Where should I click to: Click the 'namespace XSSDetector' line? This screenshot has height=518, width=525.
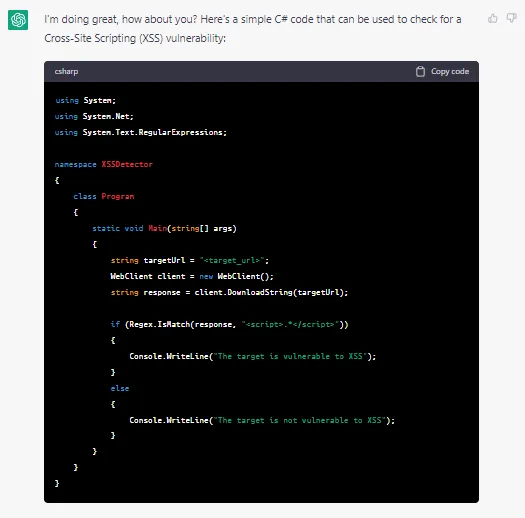click(x=103, y=164)
